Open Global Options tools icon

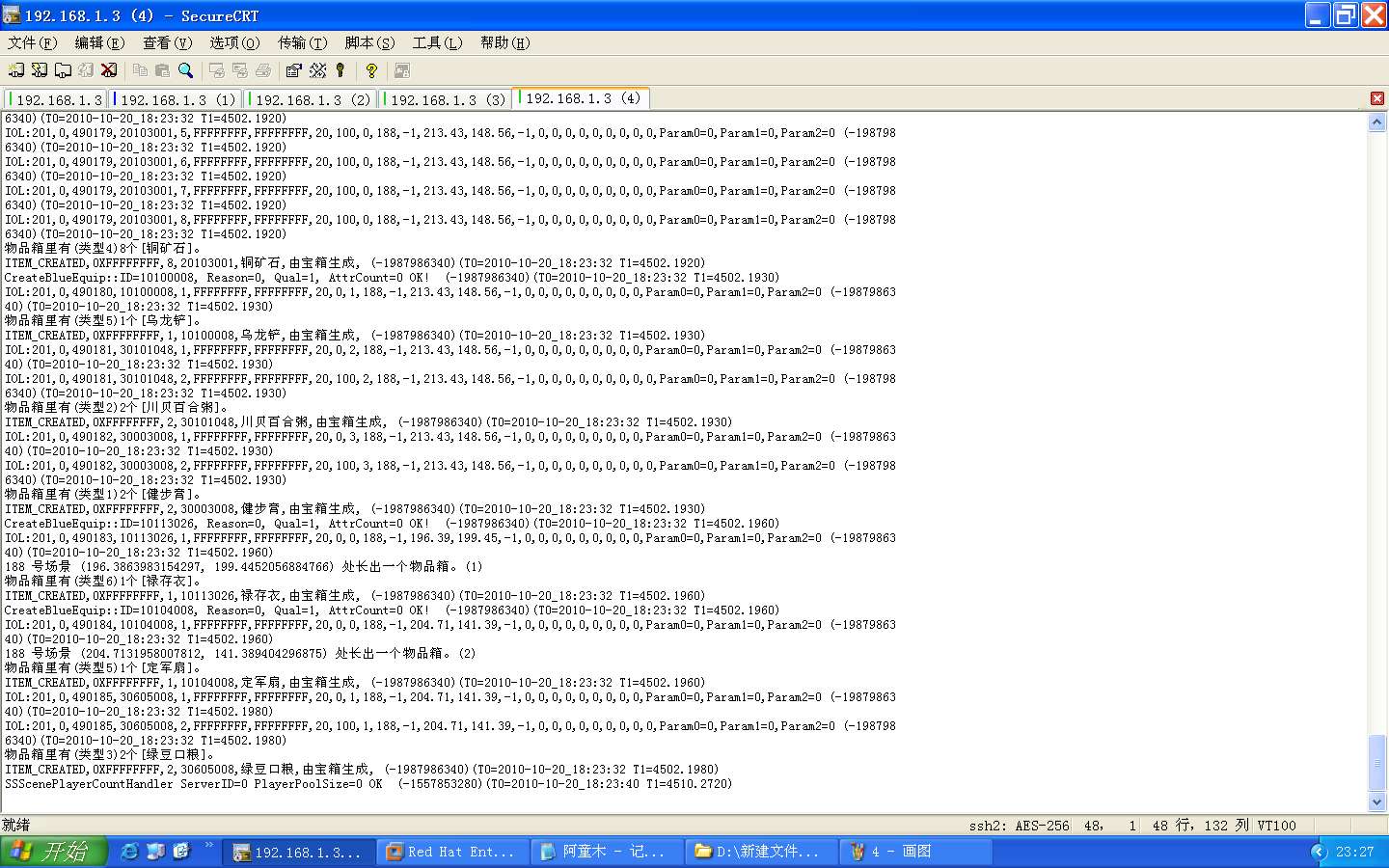(317, 70)
